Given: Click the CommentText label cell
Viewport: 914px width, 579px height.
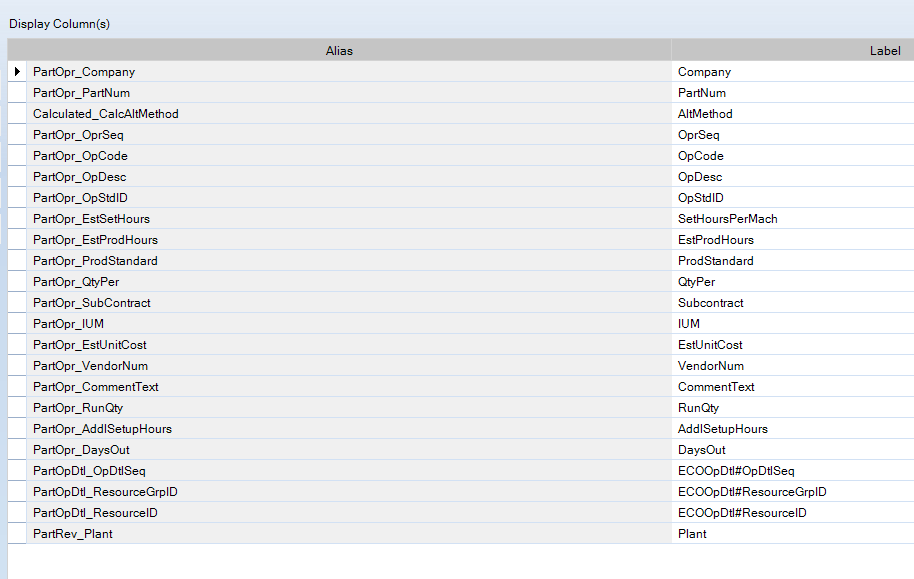Looking at the screenshot, I should coord(793,387).
